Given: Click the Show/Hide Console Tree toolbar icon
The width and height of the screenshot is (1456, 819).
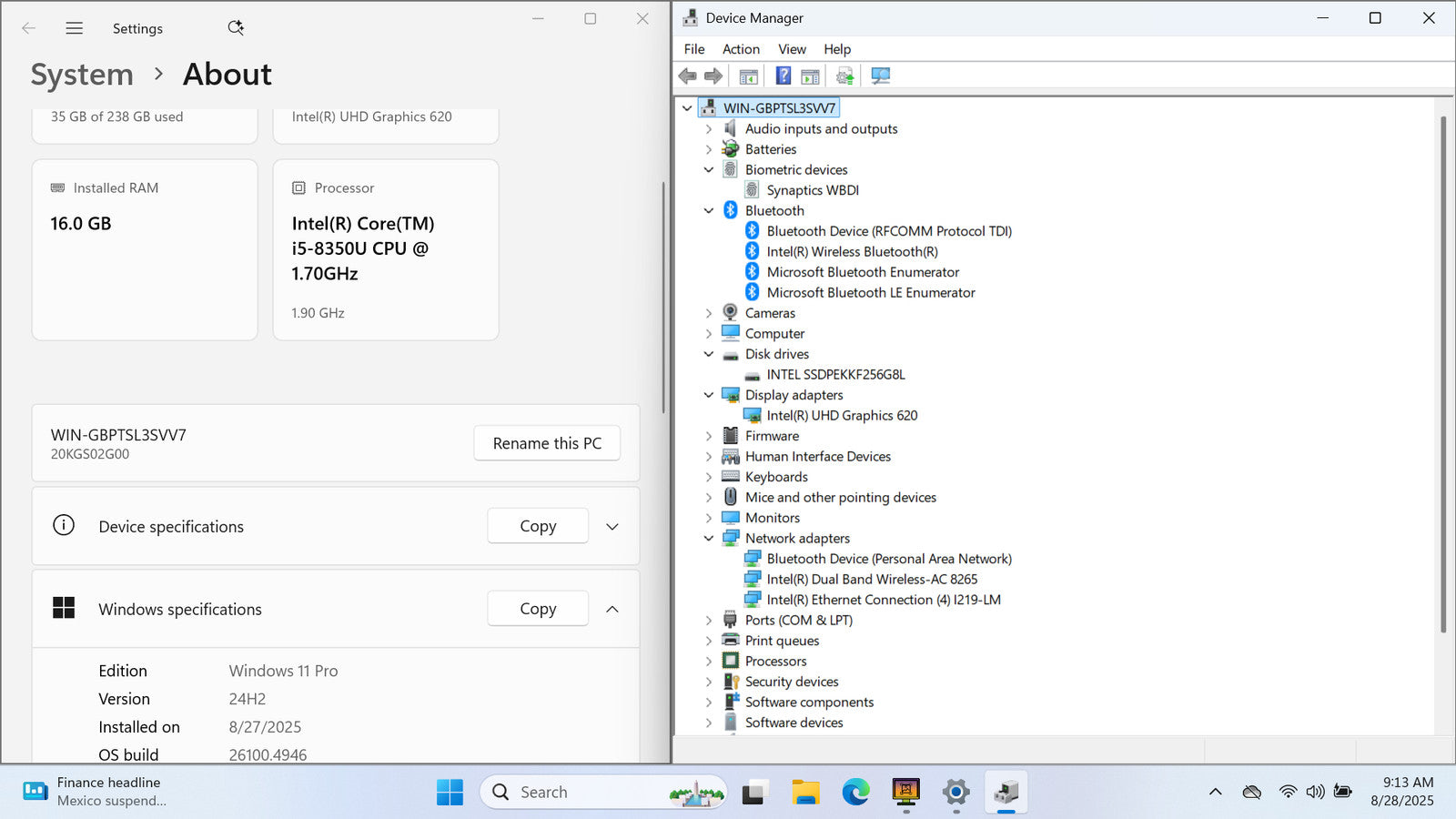Looking at the screenshot, I should click(x=749, y=76).
